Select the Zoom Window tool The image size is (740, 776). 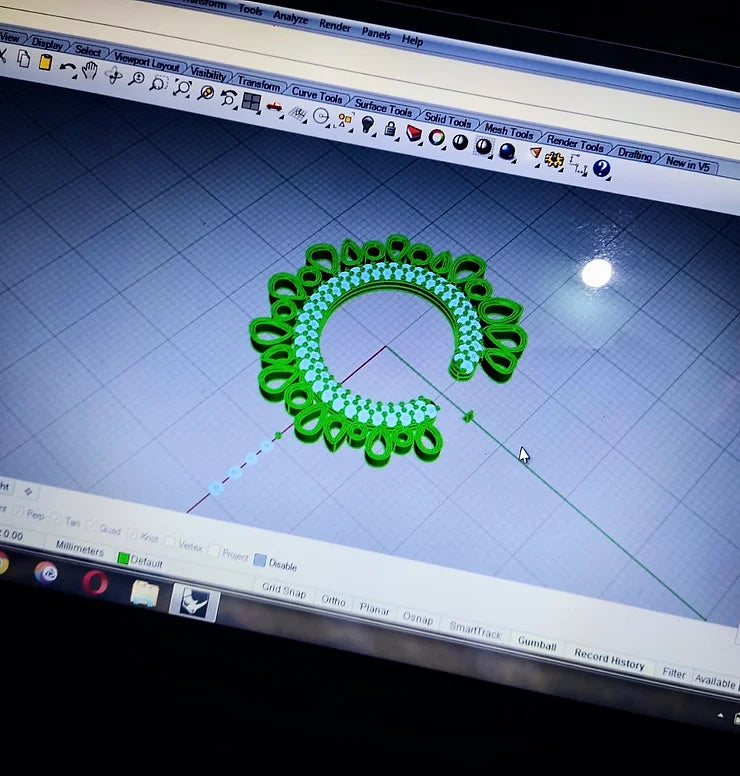click(158, 83)
